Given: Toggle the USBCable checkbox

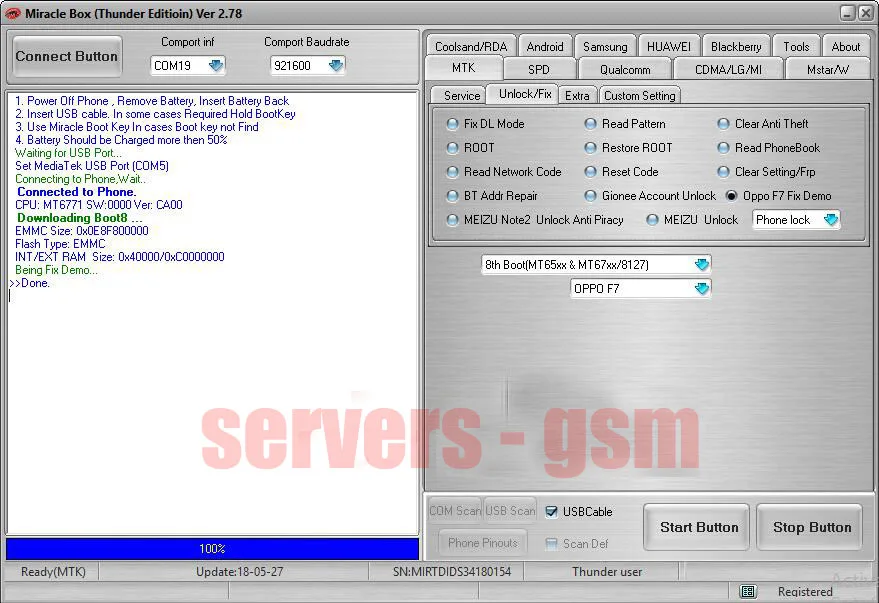Looking at the screenshot, I should (x=551, y=512).
